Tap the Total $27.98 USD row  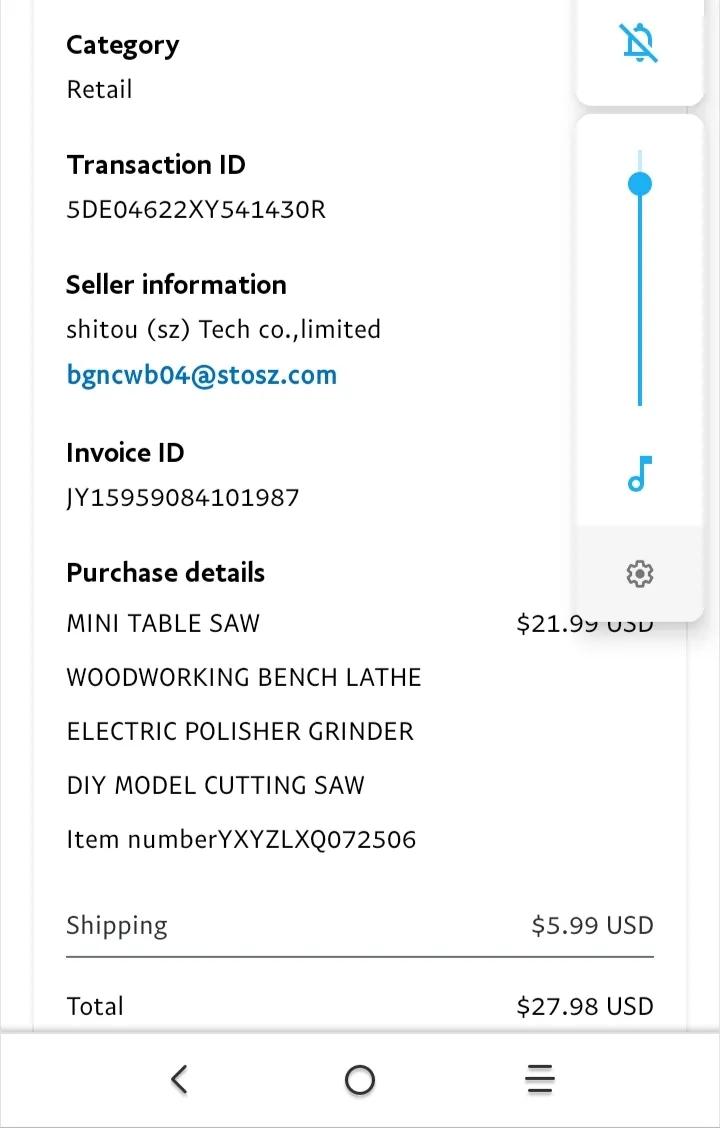(x=360, y=1006)
